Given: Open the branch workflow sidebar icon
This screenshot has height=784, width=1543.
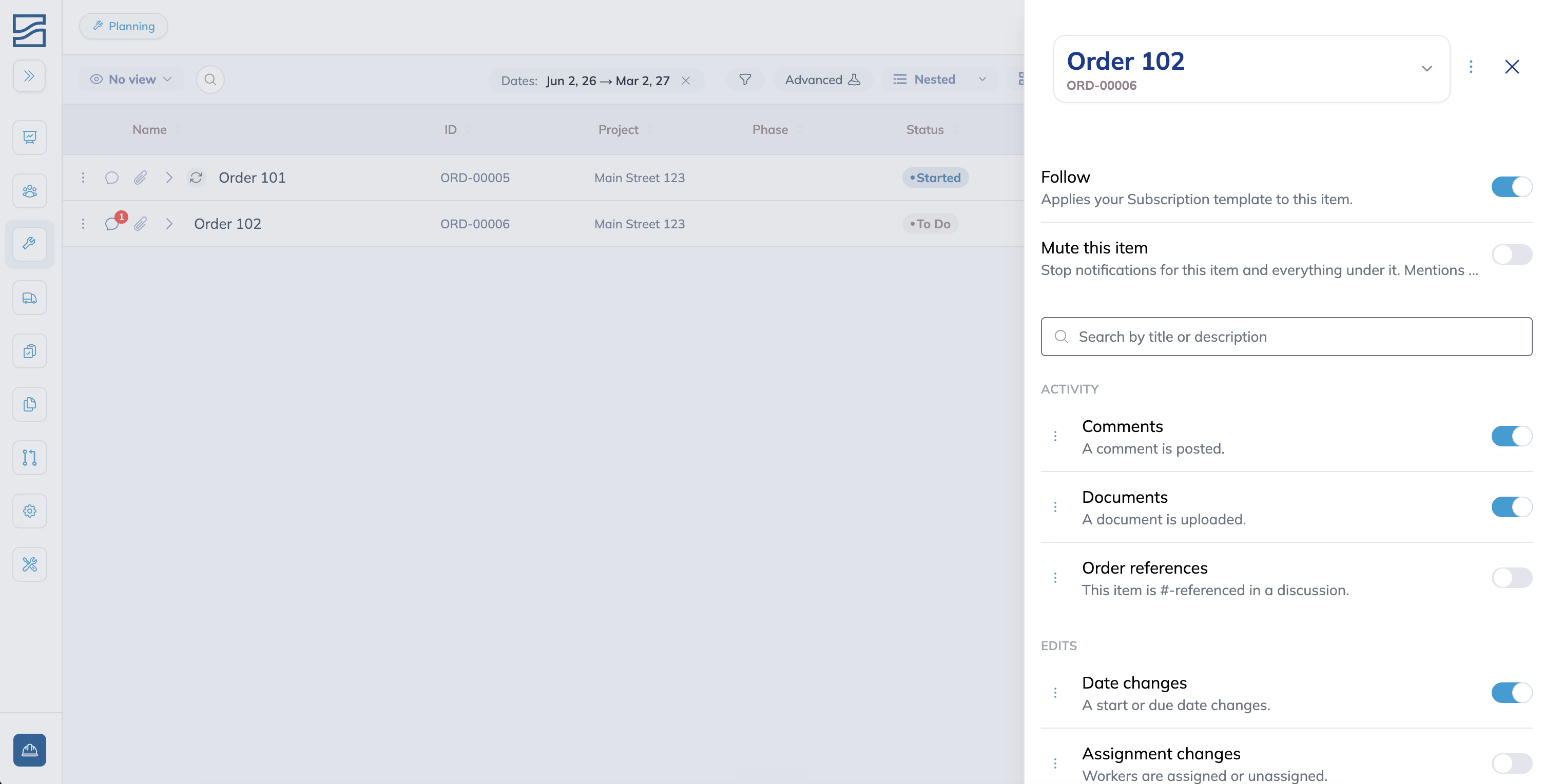Looking at the screenshot, I should 29,458.
